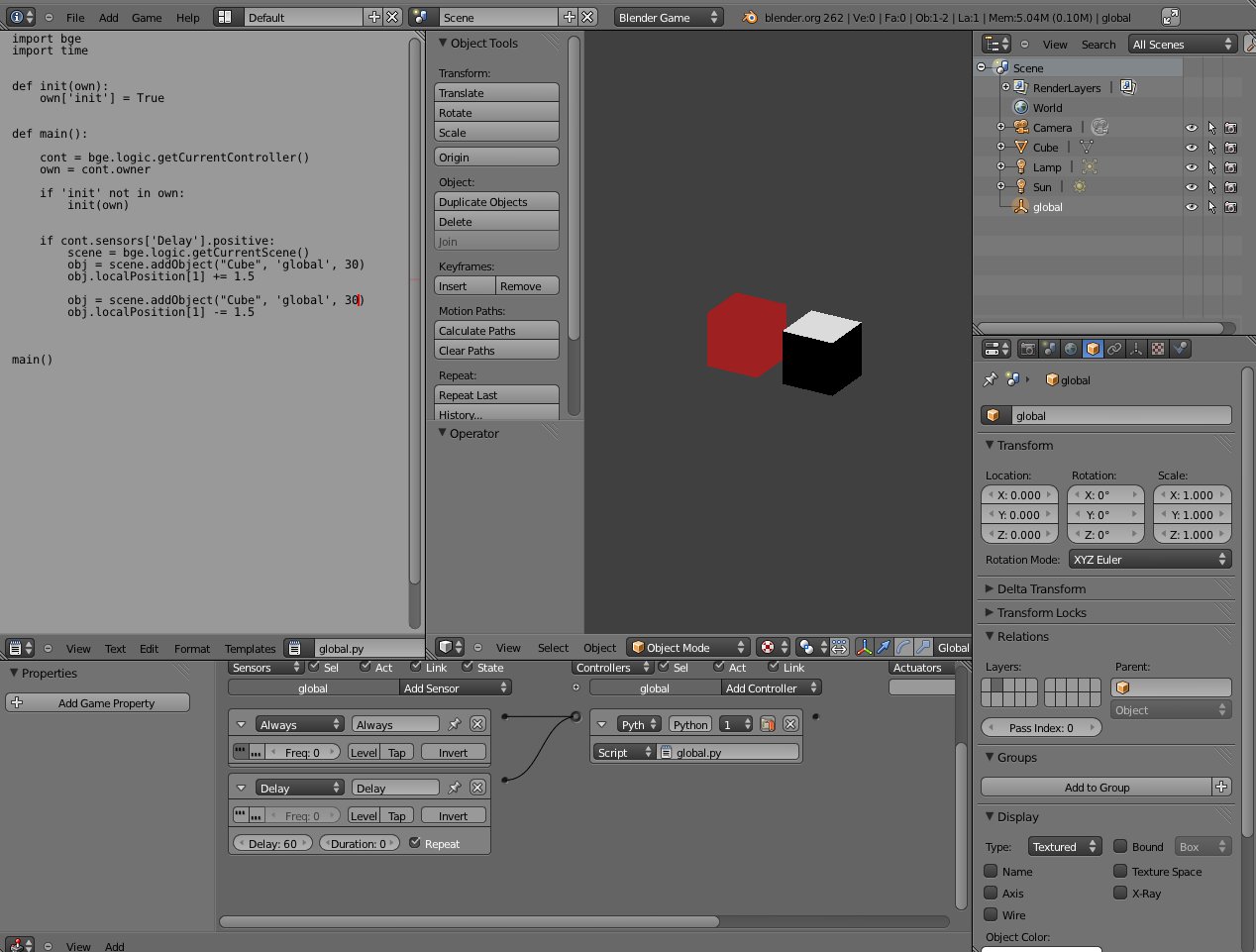Uncheck the Repeat checkbox in Delay sensor
This screenshot has height=952, width=1256.
point(415,843)
